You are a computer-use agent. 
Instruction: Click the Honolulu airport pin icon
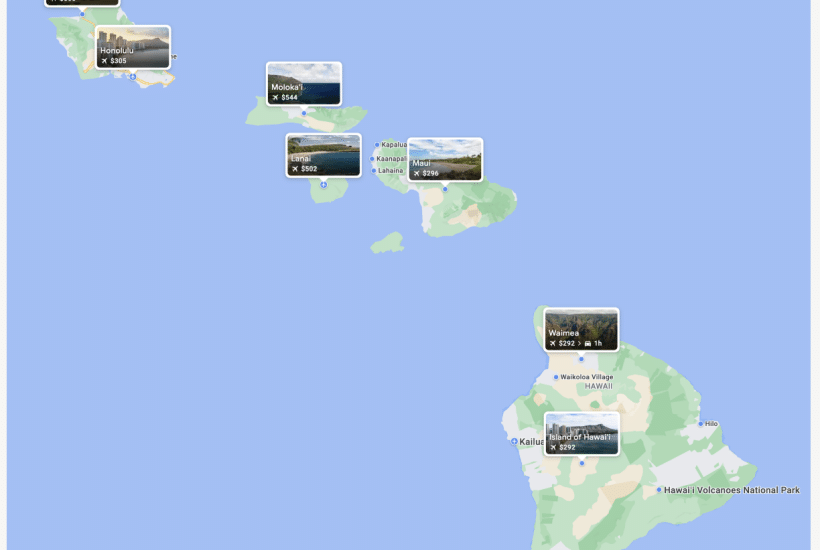pos(133,77)
